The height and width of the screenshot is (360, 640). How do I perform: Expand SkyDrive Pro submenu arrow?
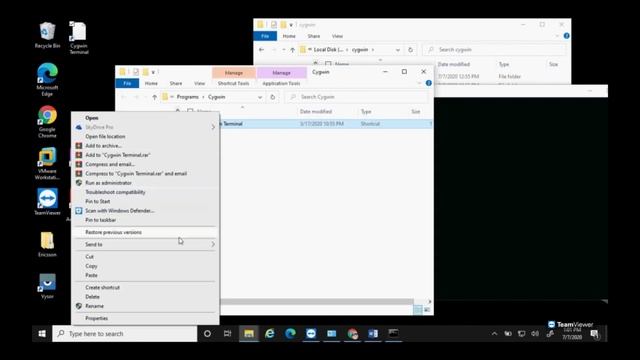tap(213, 127)
